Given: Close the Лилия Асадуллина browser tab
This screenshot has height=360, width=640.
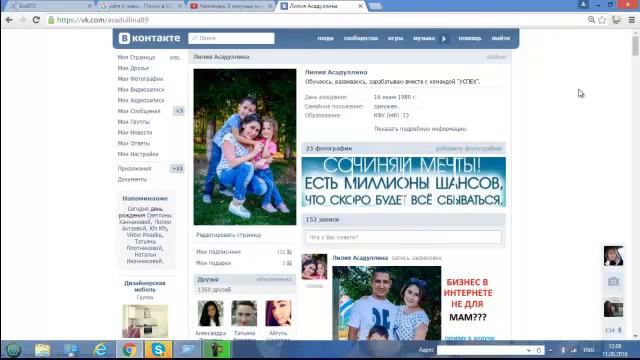Looking at the screenshot, I should tap(360, 6).
